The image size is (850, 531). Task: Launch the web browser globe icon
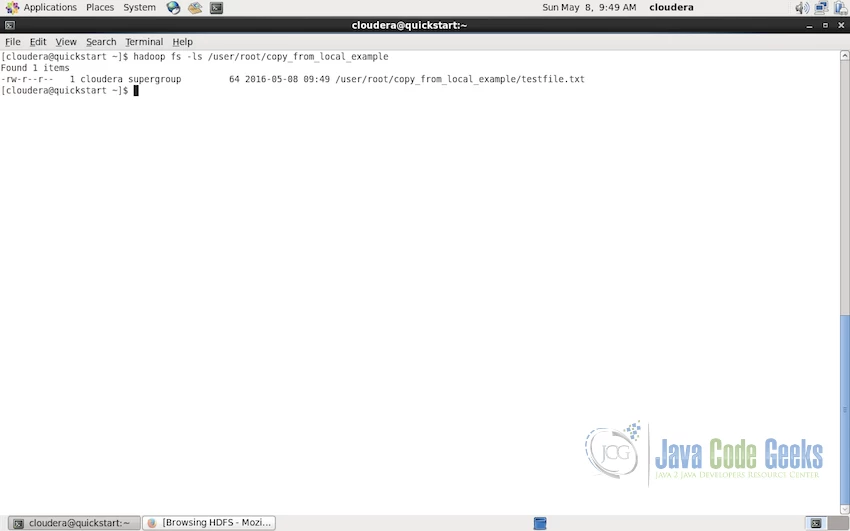click(173, 8)
